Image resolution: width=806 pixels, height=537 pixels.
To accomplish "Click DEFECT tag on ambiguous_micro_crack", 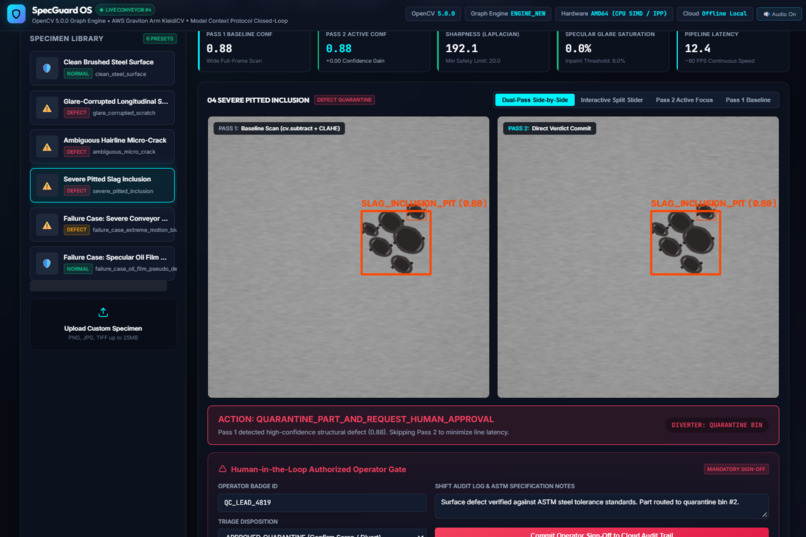I will (x=77, y=152).
